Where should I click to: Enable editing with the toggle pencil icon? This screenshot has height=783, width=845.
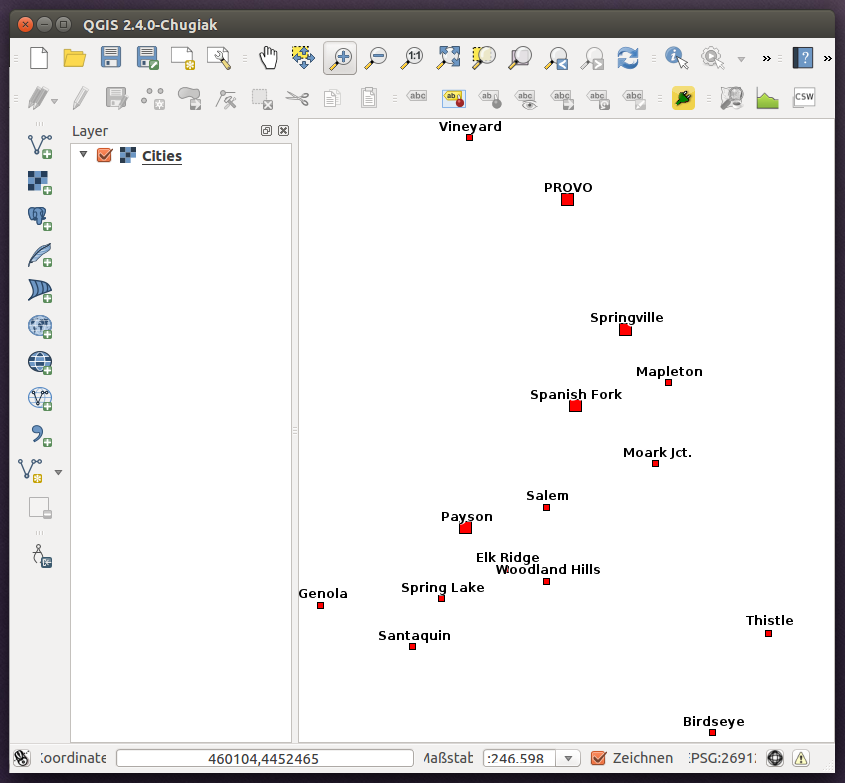point(80,97)
